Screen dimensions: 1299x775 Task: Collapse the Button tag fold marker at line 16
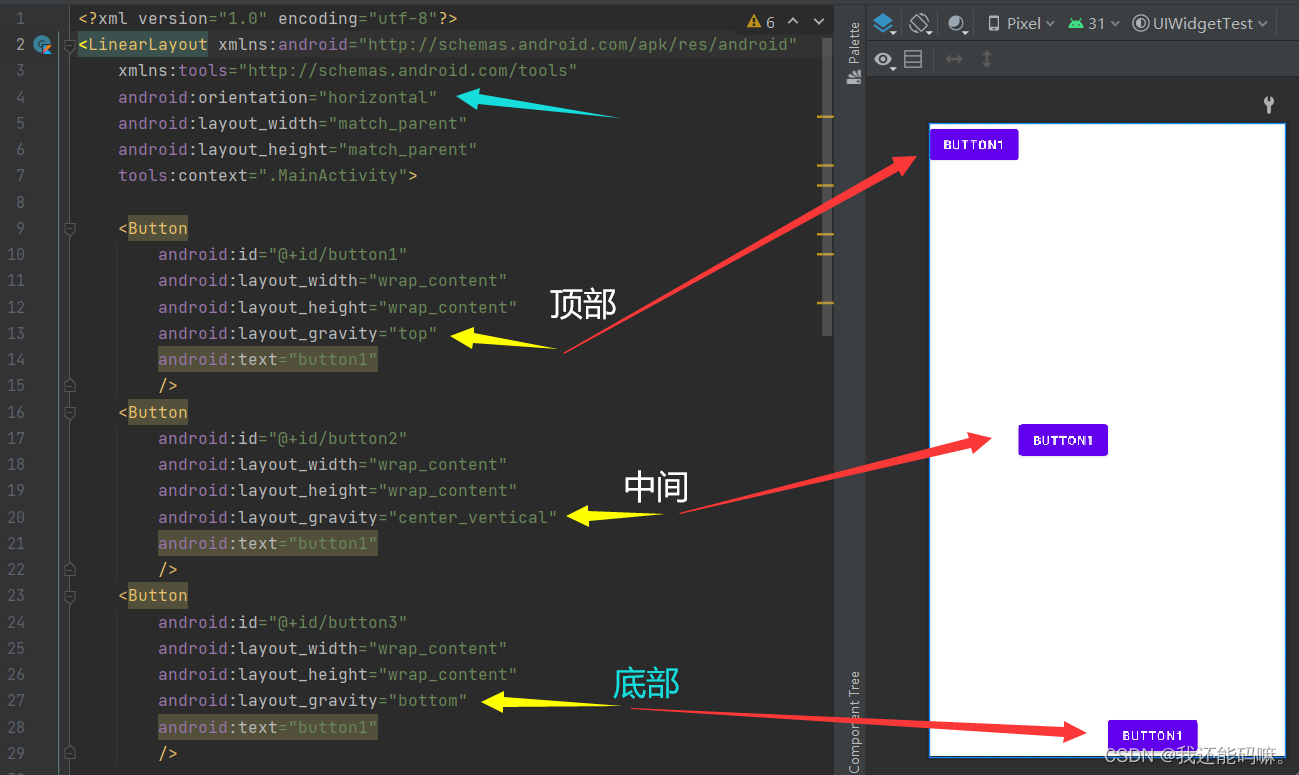[x=69, y=412]
